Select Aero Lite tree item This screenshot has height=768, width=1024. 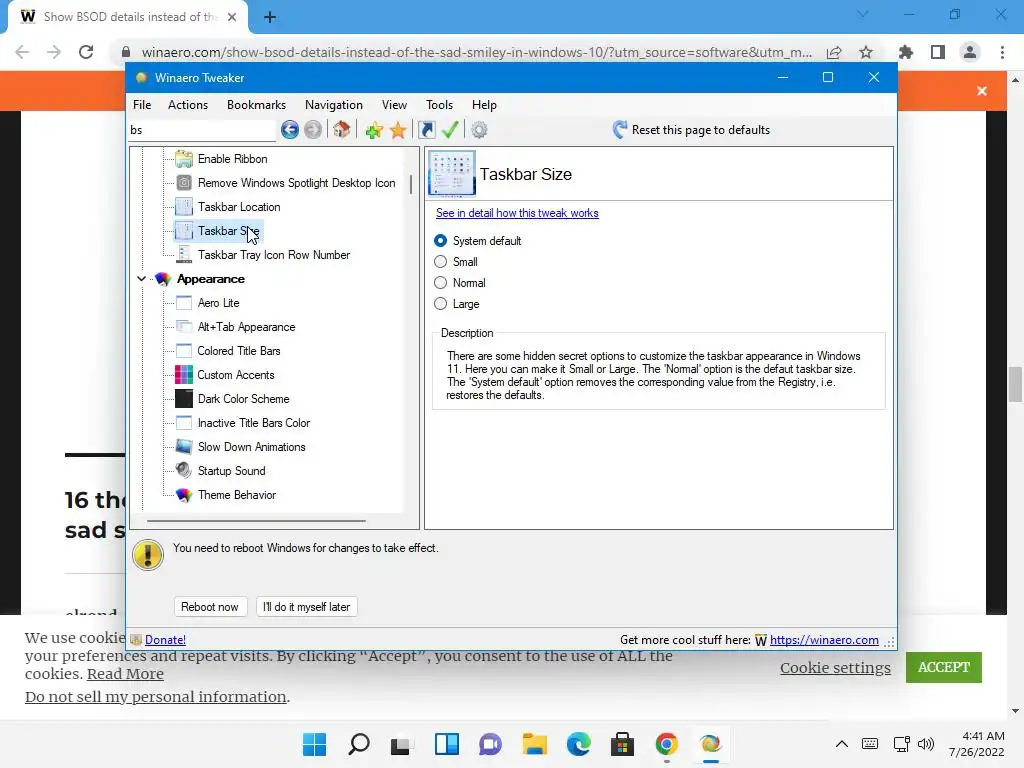click(219, 303)
